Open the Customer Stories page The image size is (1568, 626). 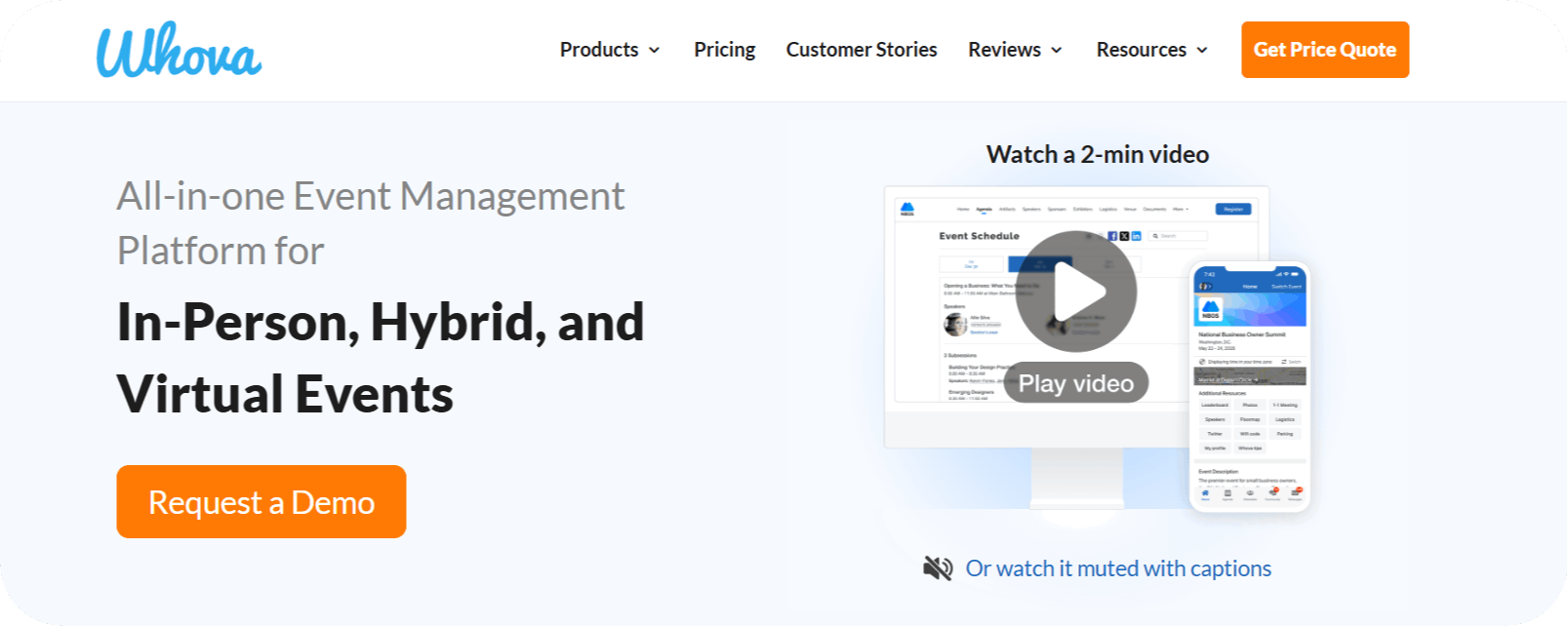click(862, 50)
